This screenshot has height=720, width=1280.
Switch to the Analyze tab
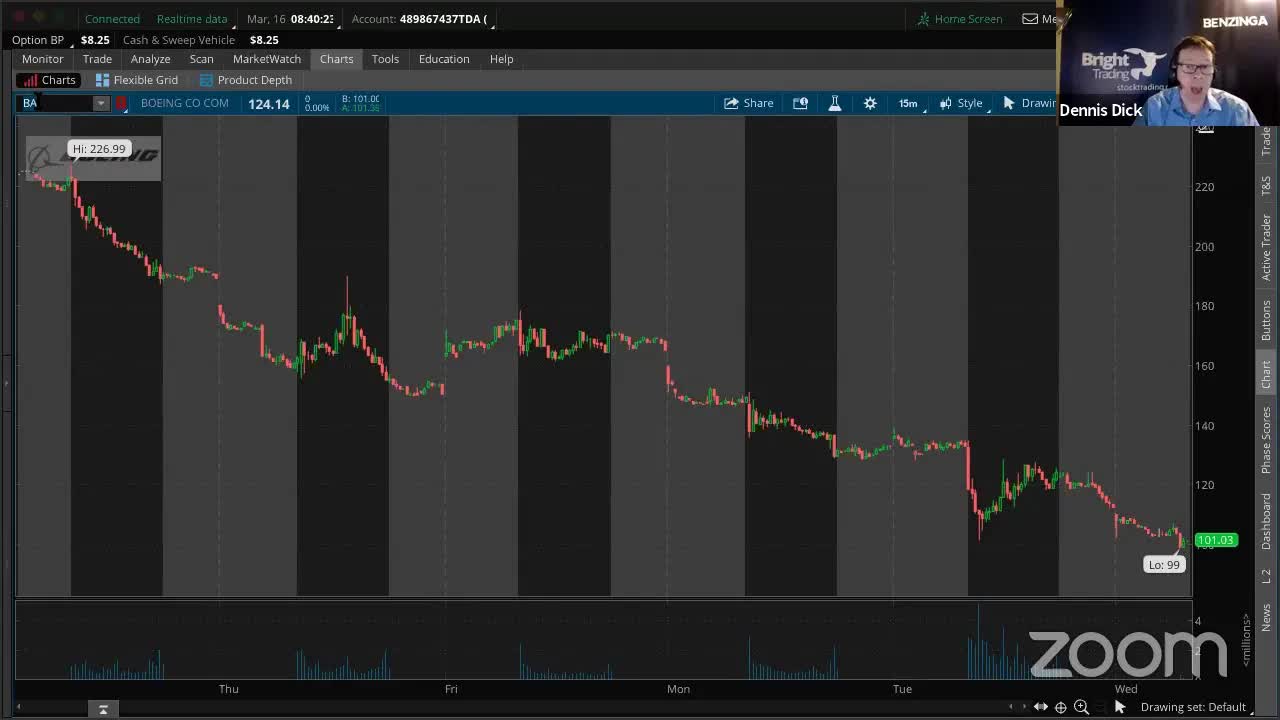point(150,59)
